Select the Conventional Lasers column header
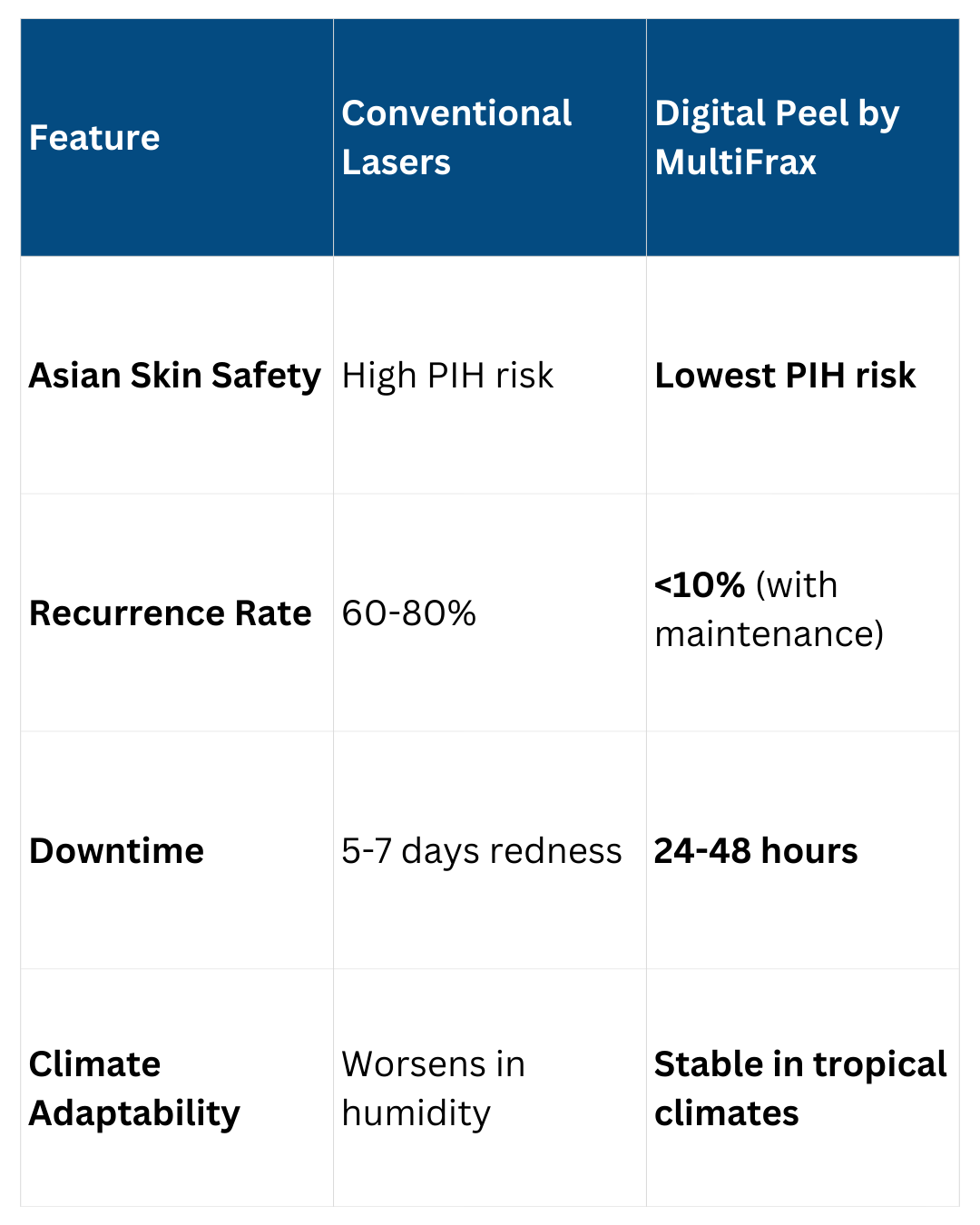The height and width of the screenshot is (1225, 980). coord(456,138)
